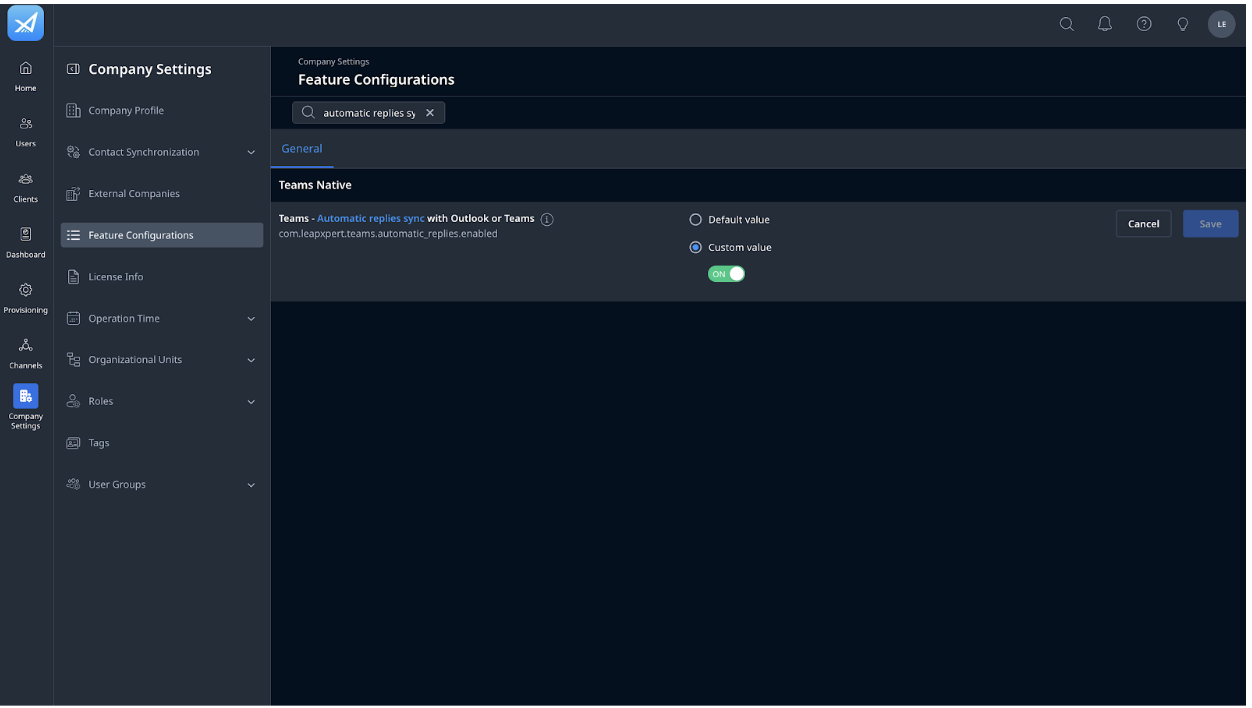Go to Users in left rail
The height and width of the screenshot is (708, 1252).
(x=26, y=124)
